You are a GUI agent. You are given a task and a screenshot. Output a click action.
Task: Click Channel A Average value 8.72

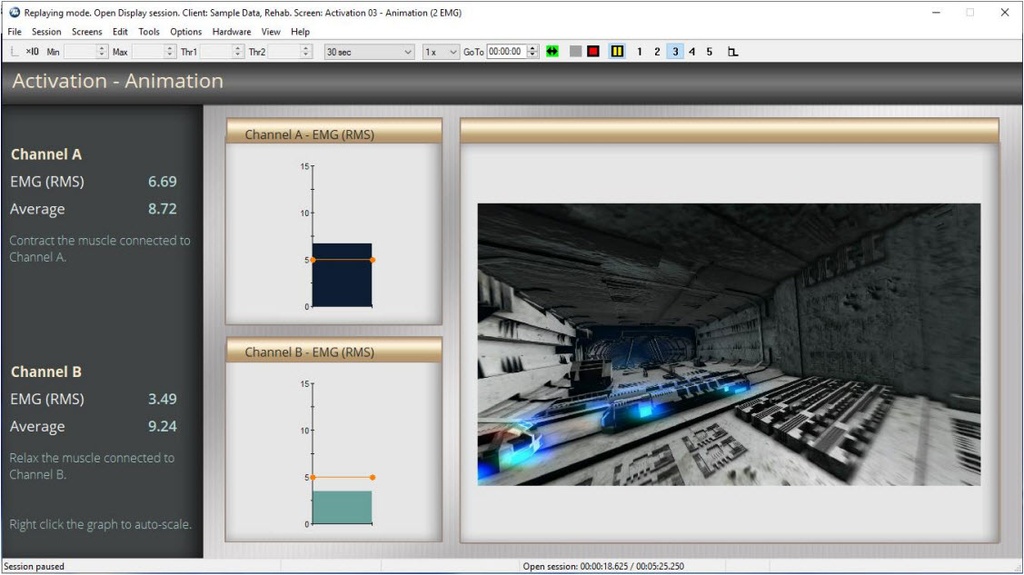click(162, 209)
